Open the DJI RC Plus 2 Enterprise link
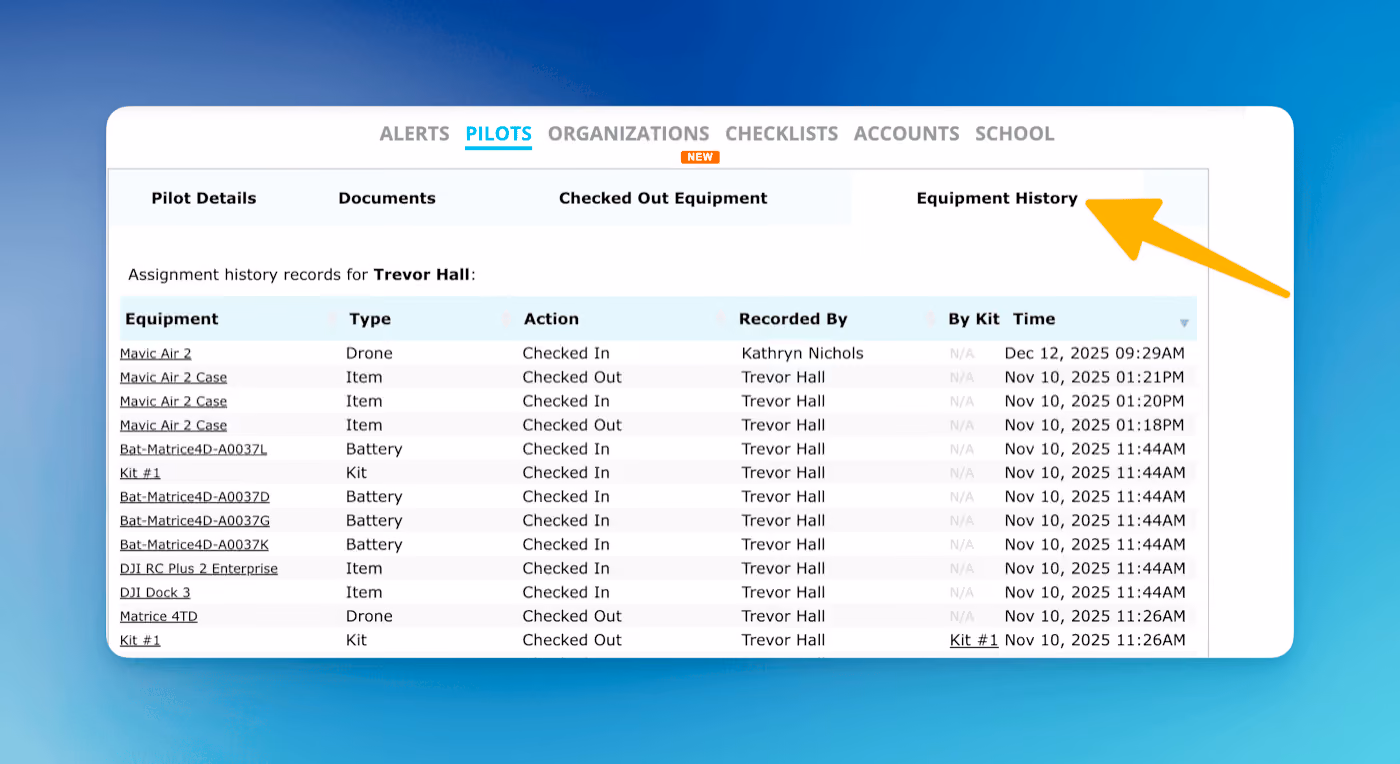1400x764 pixels. pos(198,569)
